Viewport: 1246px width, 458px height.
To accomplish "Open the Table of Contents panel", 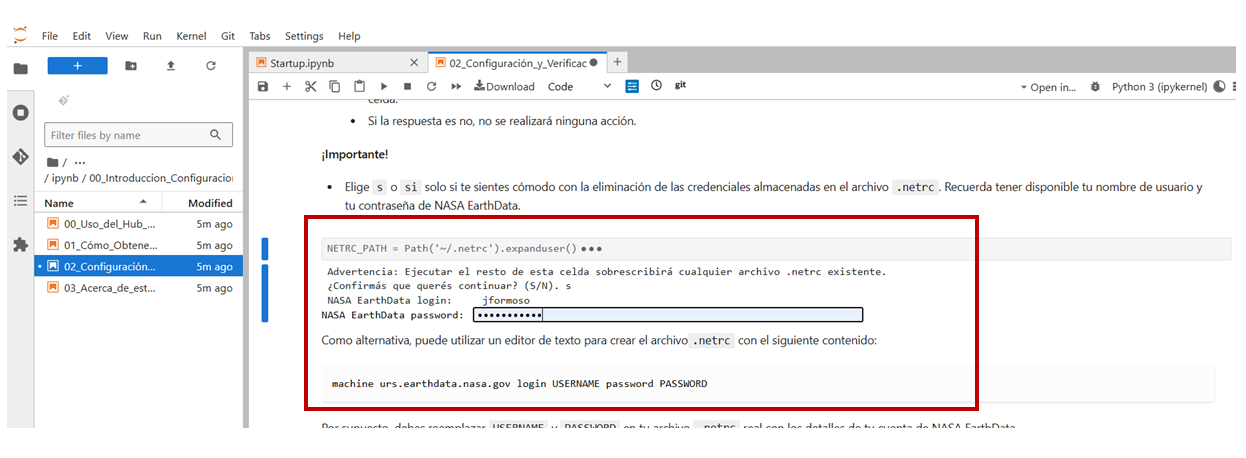I will pos(20,201).
